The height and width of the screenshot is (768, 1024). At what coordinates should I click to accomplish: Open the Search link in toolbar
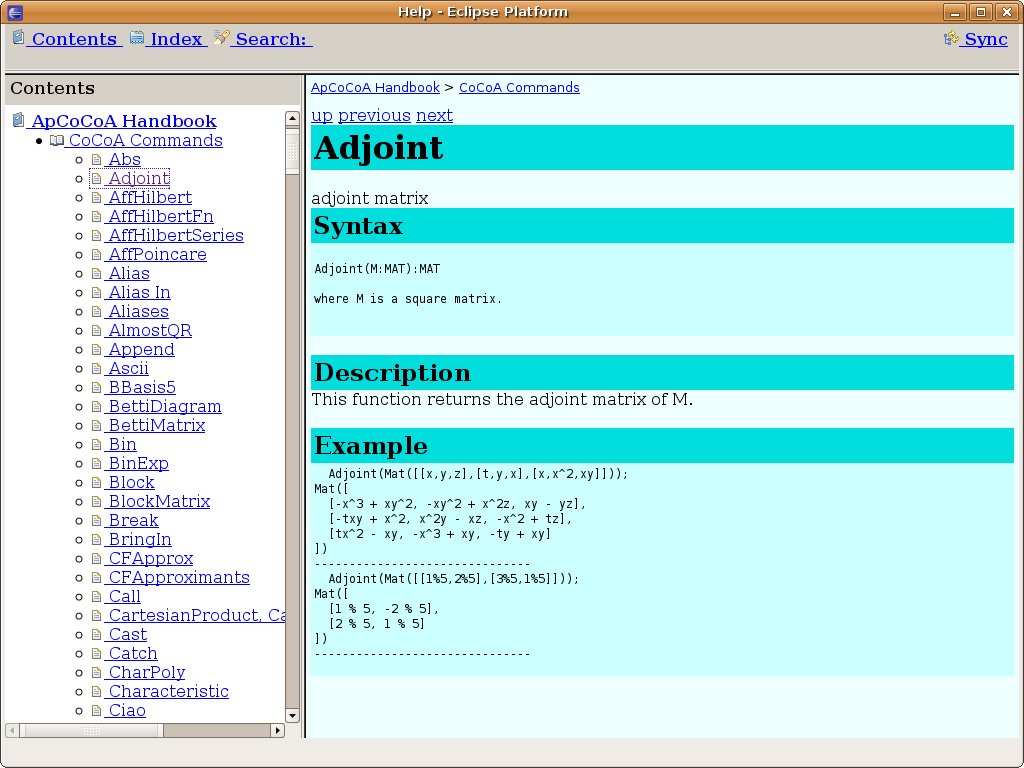pos(270,39)
